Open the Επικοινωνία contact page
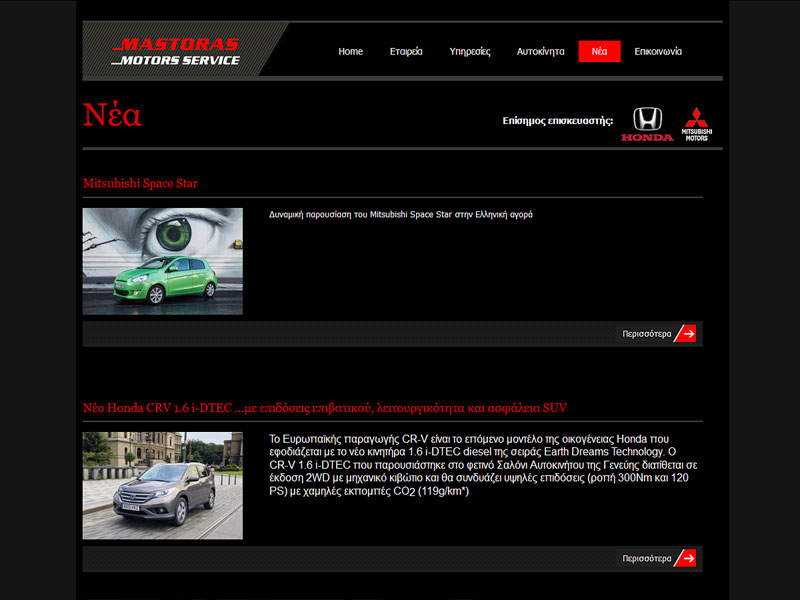800x600 pixels. pyautogui.click(x=658, y=52)
